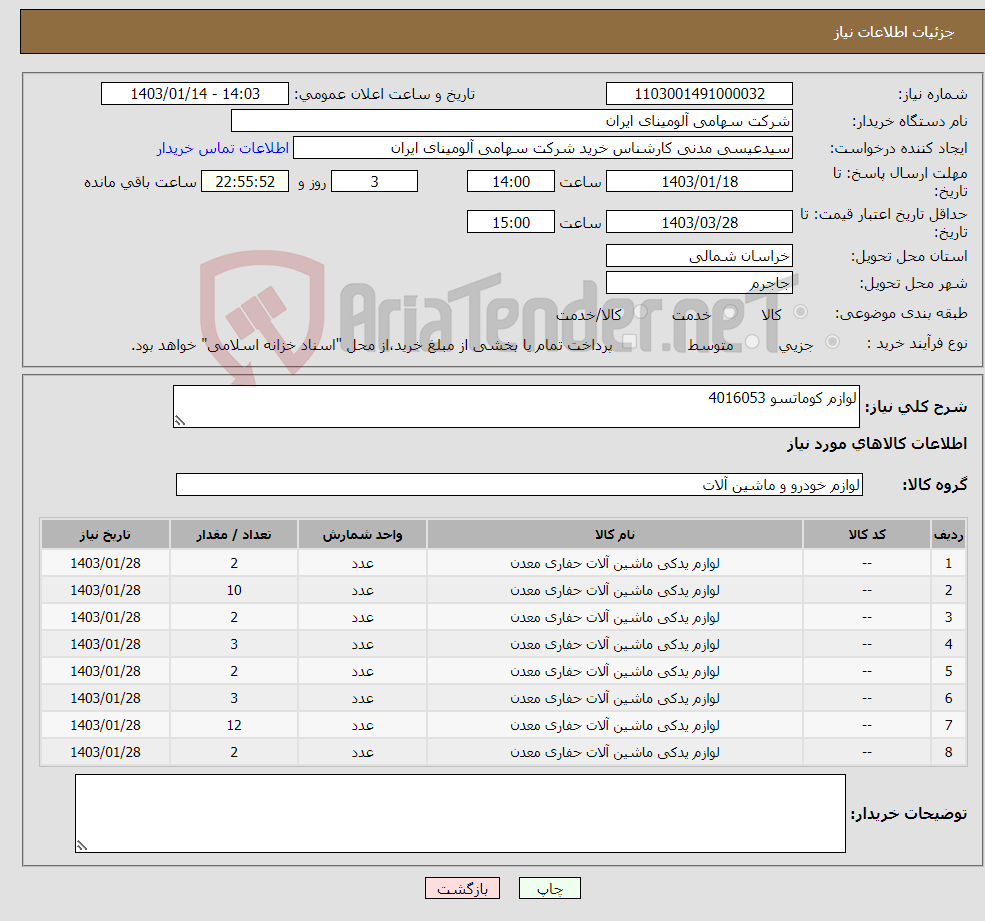This screenshot has height=921, width=985.
Task: Click the price validity date 1403/03/28
Action: pyautogui.click(x=699, y=222)
